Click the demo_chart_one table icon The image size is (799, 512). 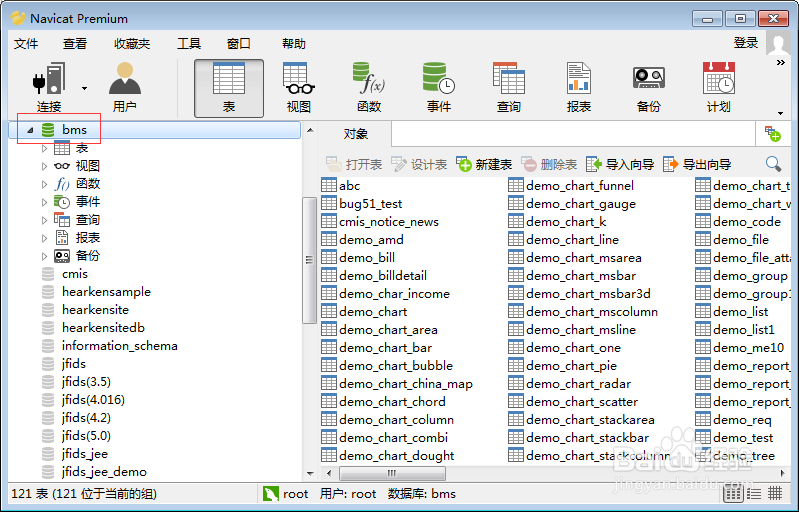516,347
